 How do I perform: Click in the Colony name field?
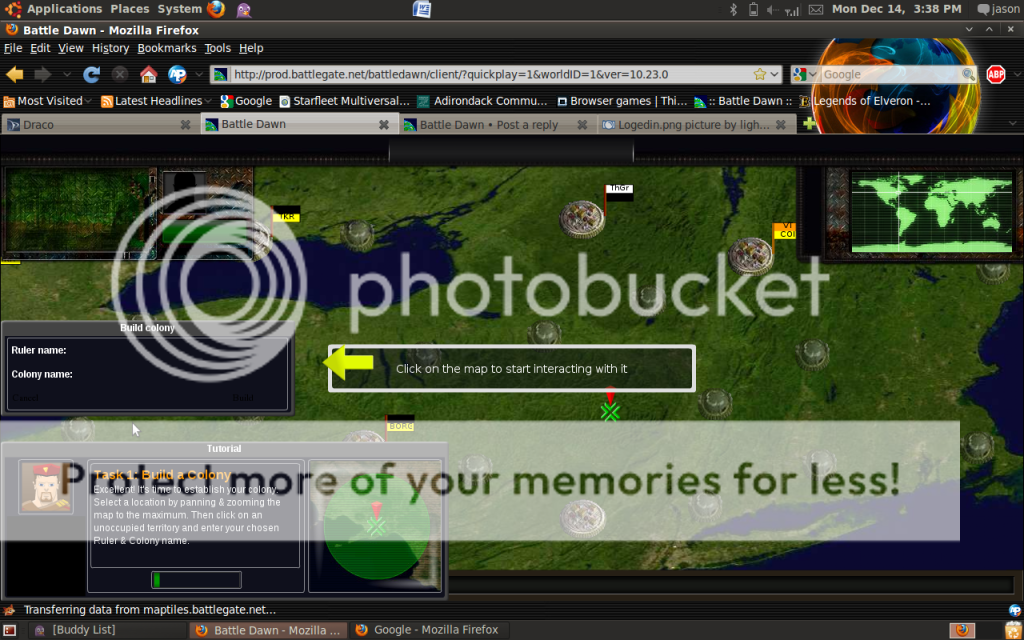(x=180, y=374)
